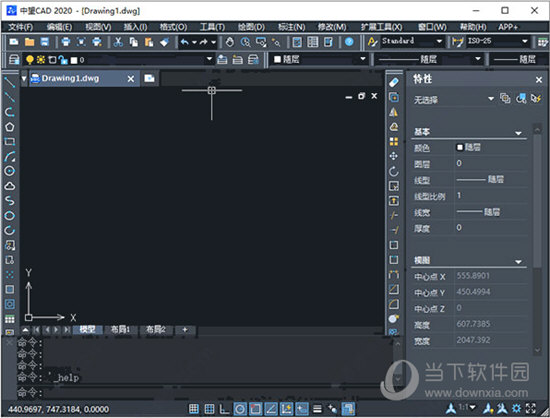Click the New file toolbar icon
Viewport: 550px width, 418px height.
click(14, 42)
